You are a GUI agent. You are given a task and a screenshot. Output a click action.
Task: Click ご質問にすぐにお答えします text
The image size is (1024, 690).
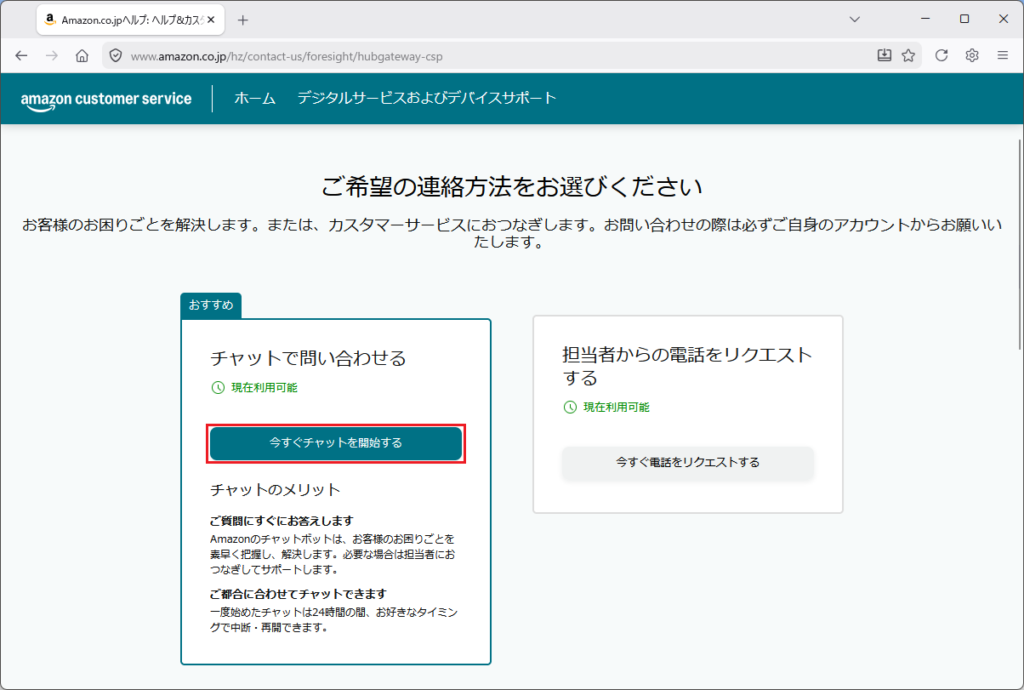point(281,521)
